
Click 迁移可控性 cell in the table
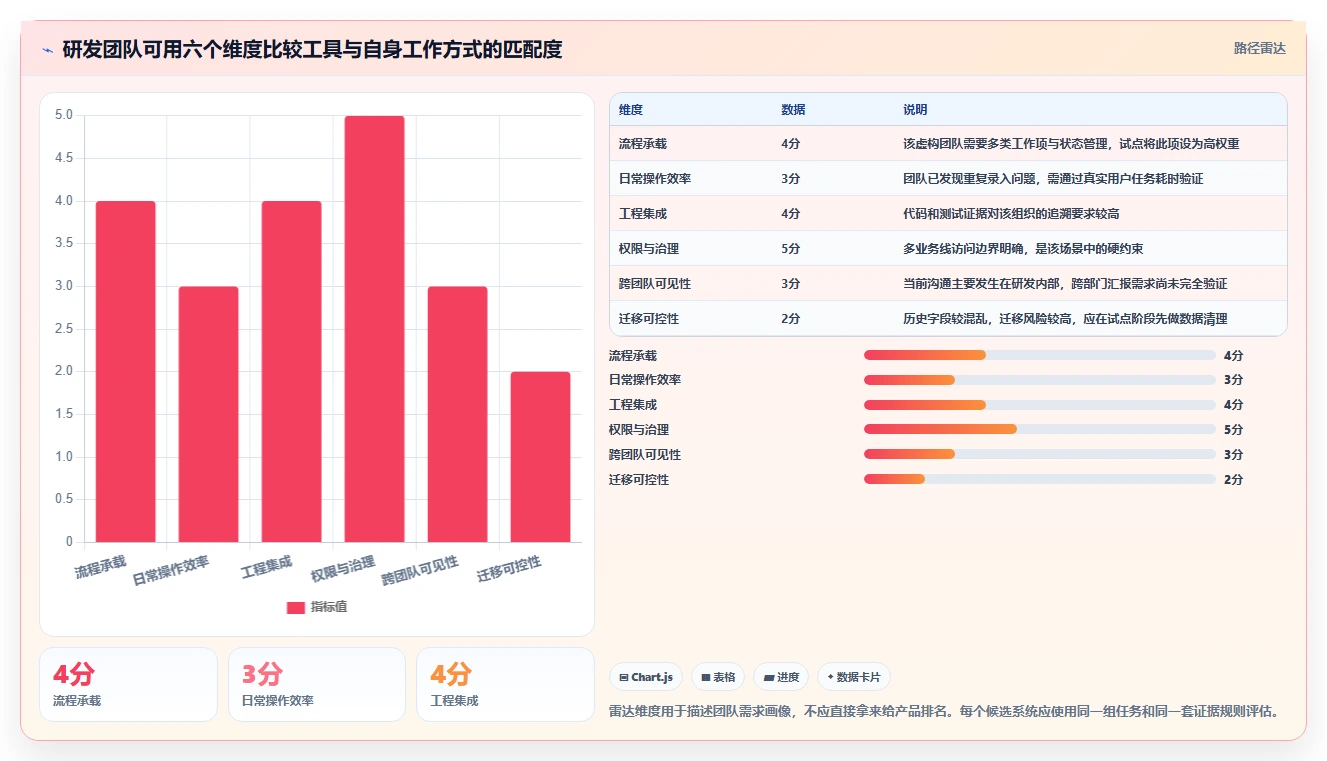(x=649, y=319)
